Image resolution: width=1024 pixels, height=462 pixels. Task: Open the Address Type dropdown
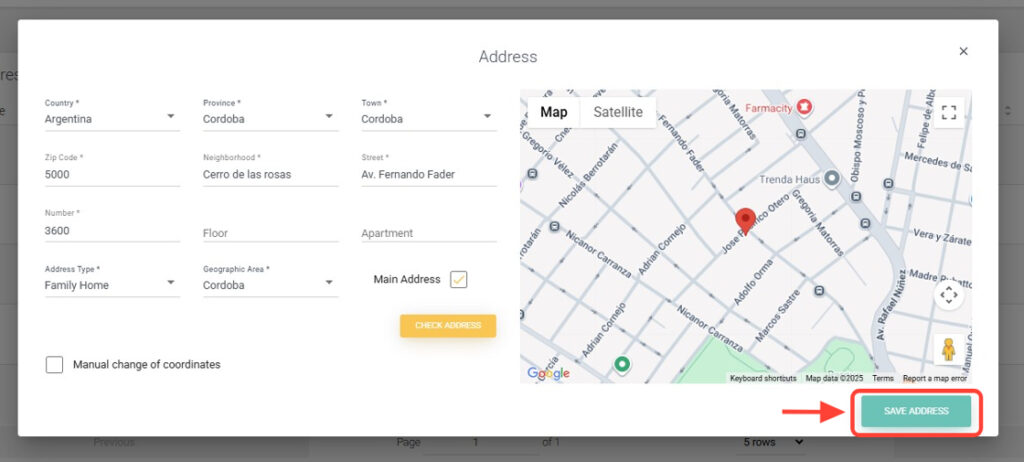[x=112, y=285]
